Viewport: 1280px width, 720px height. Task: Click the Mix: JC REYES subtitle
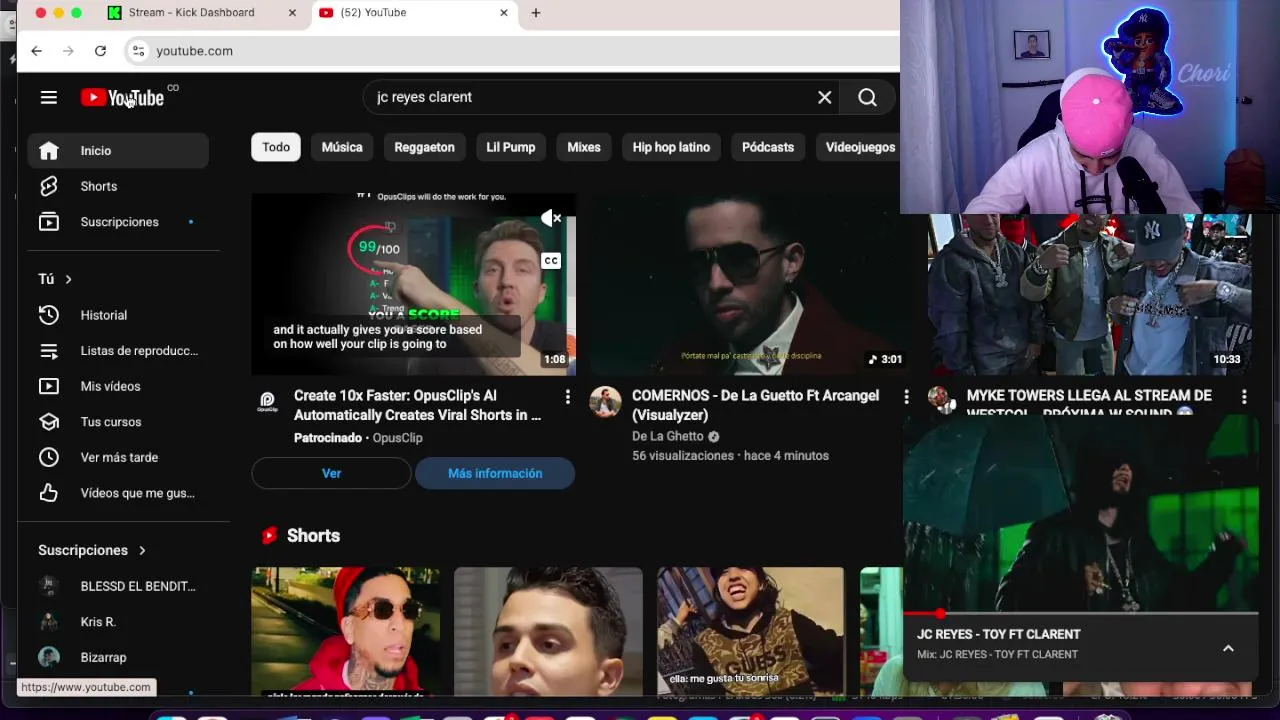click(997, 654)
